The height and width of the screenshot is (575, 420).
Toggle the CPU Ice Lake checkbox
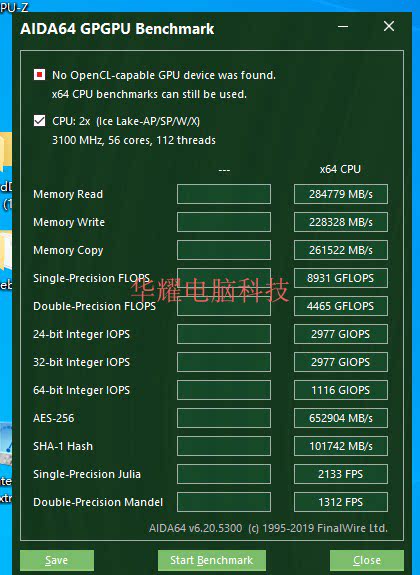pyautogui.click(x=39, y=121)
